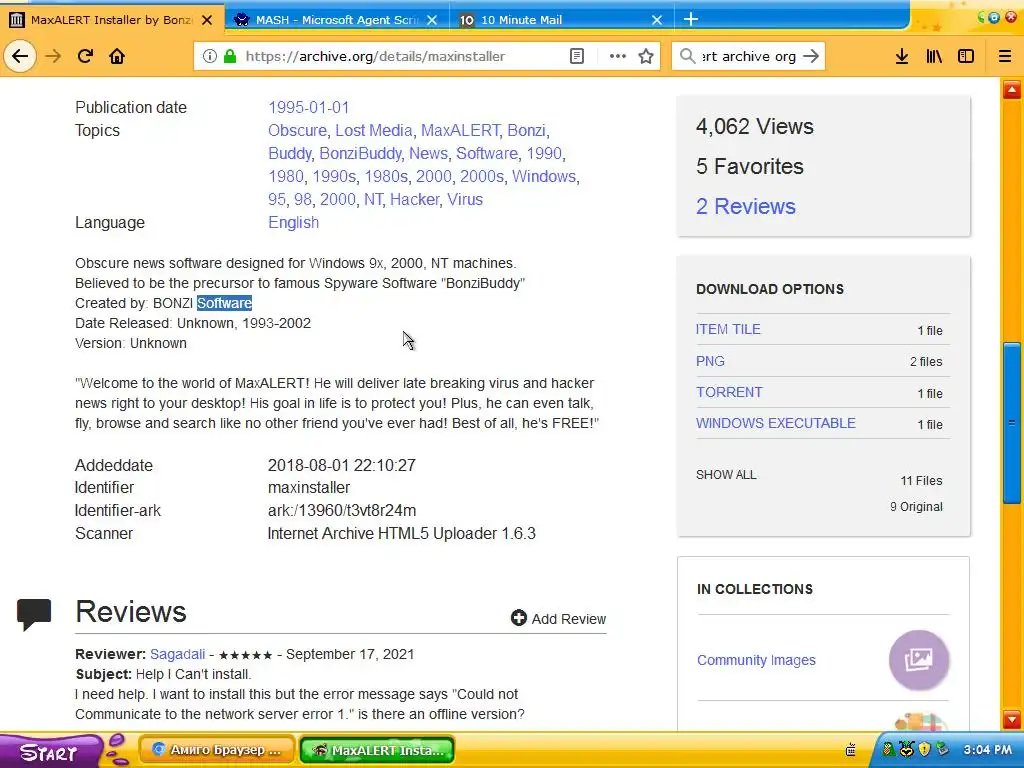The height and width of the screenshot is (768, 1024).
Task: Download the PNG files
Action: coord(710,361)
